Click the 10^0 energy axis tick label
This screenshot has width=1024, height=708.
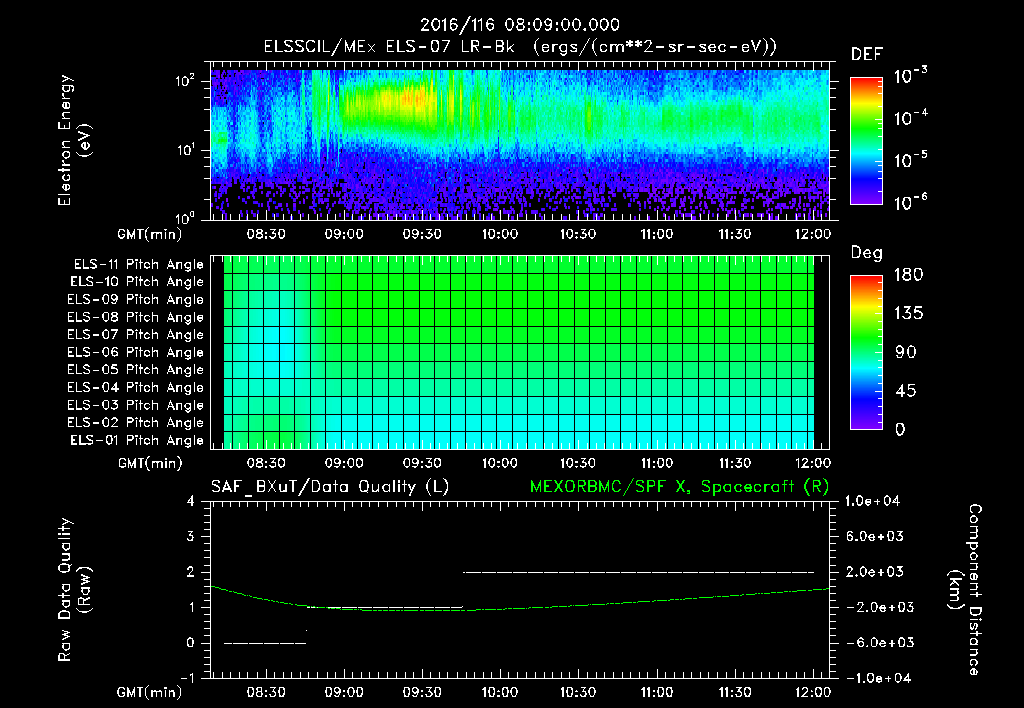[x=185, y=218]
